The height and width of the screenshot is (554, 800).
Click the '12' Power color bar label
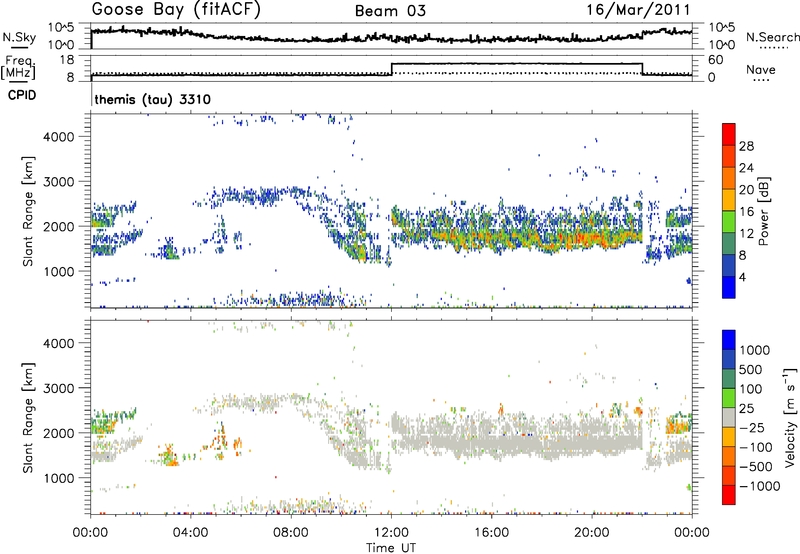click(746, 234)
